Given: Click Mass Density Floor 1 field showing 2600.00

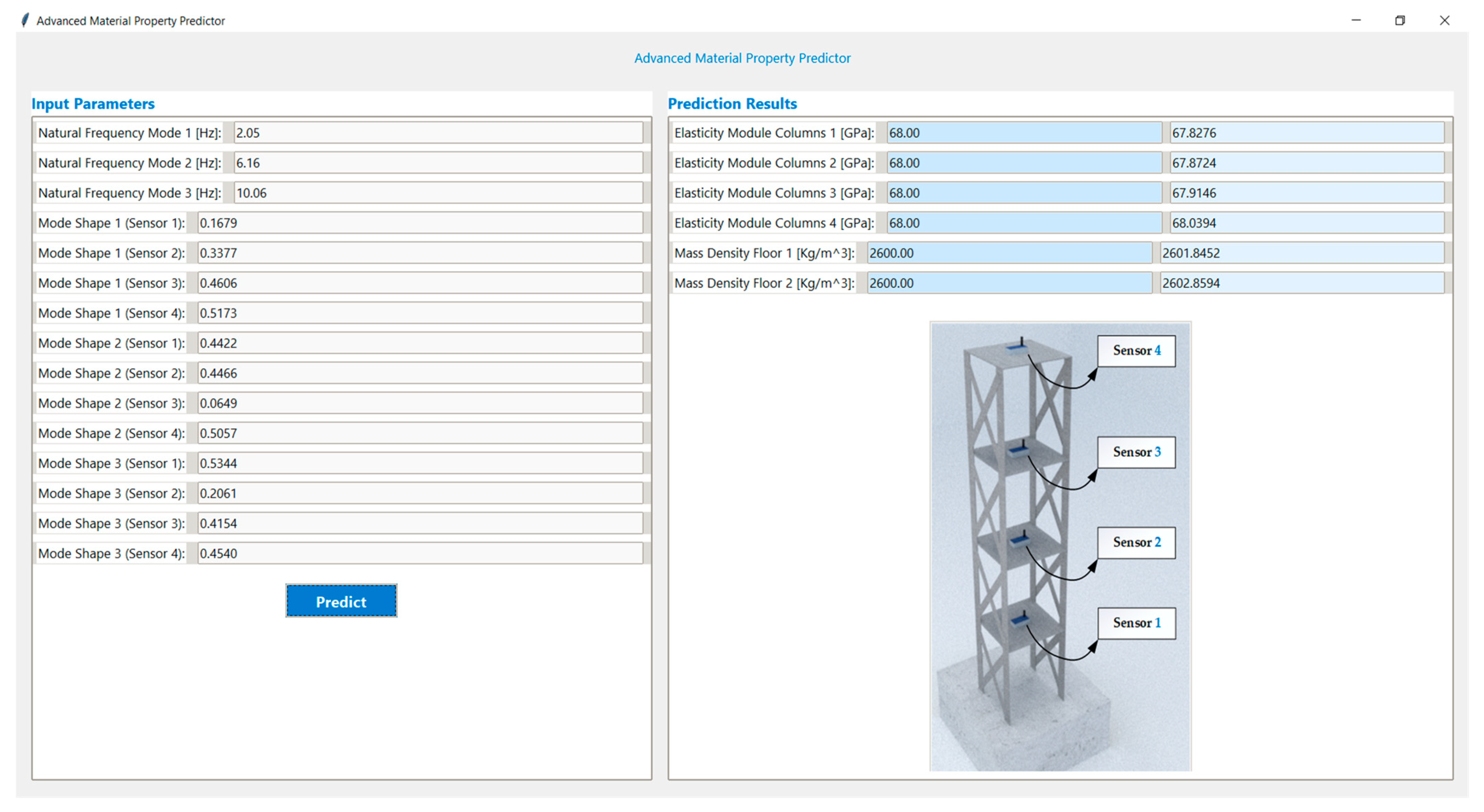Looking at the screenshot, I should 1009,253.
